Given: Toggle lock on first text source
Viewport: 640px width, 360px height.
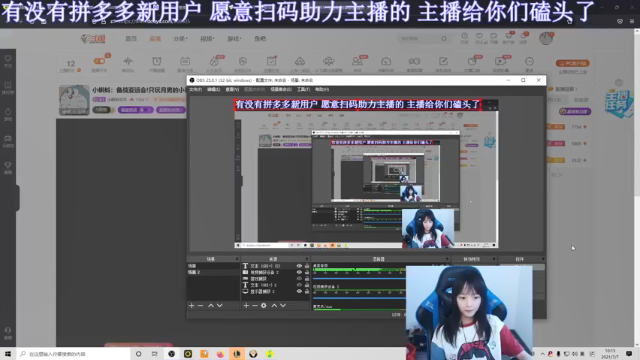Looking at the screenshot, I should [307, 266].
